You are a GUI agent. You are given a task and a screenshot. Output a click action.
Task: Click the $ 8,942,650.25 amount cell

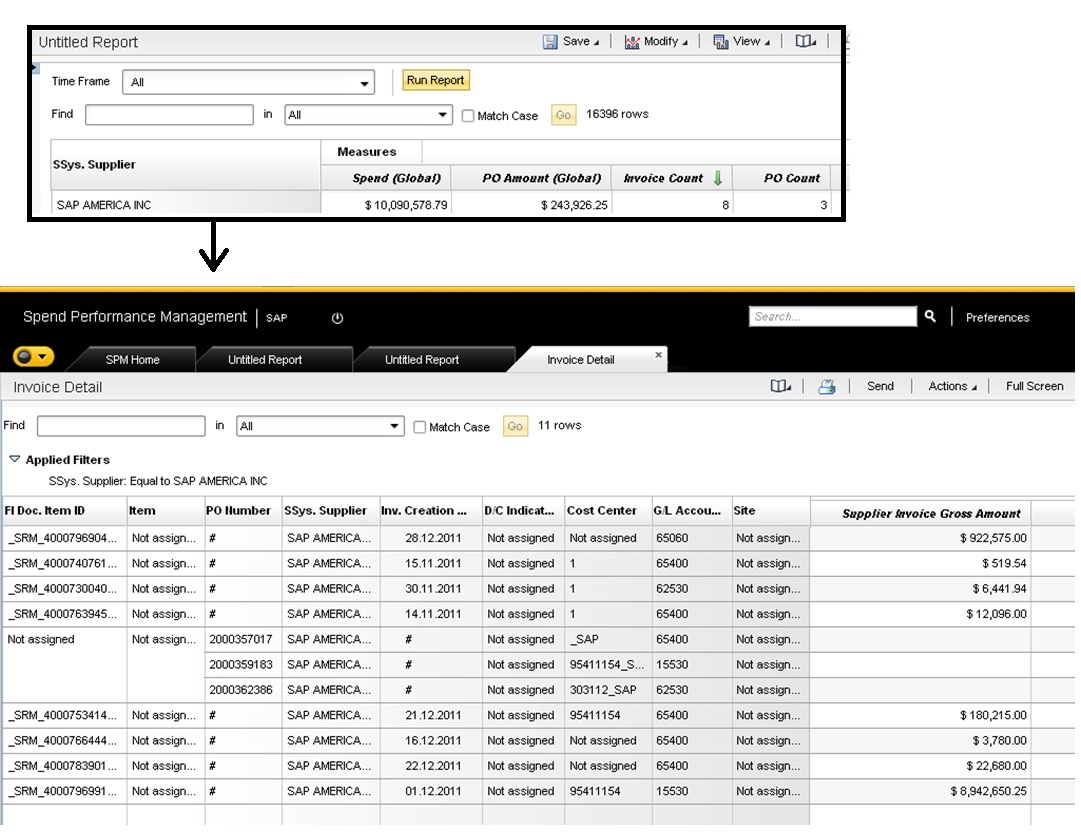(920, 791)
